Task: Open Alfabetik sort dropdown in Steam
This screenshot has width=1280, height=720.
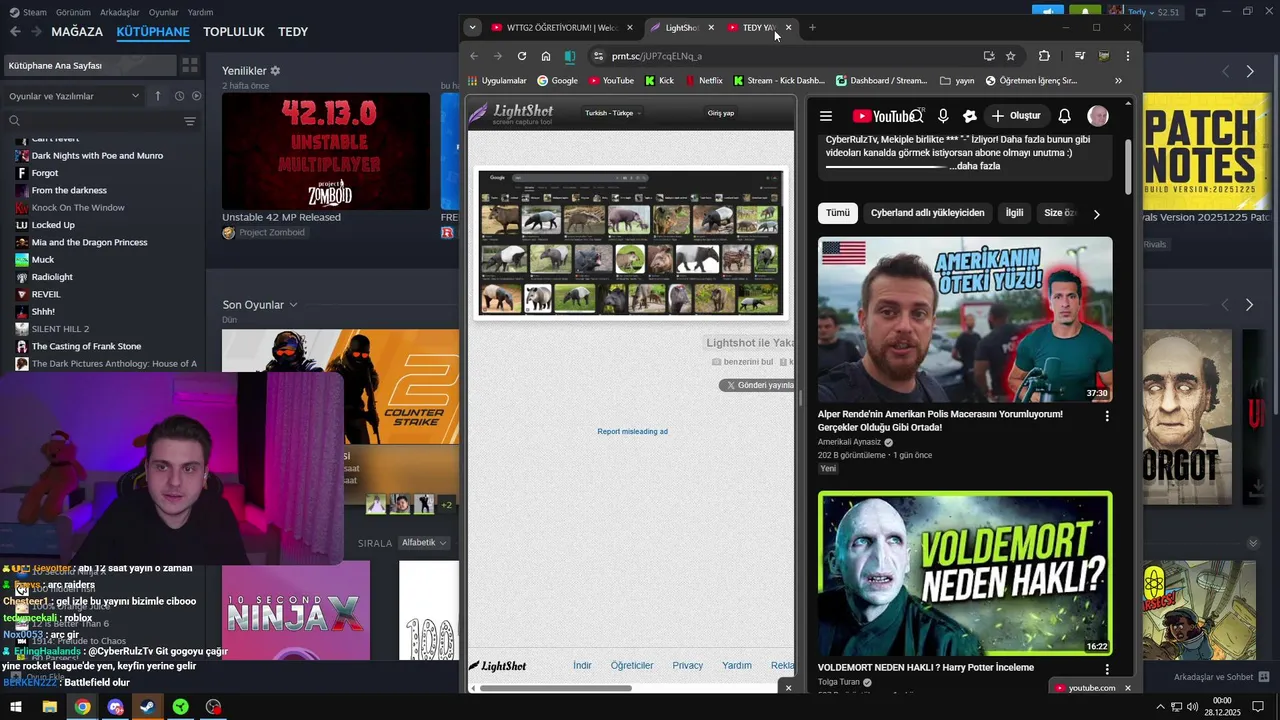Action: (x=424, y=542)
